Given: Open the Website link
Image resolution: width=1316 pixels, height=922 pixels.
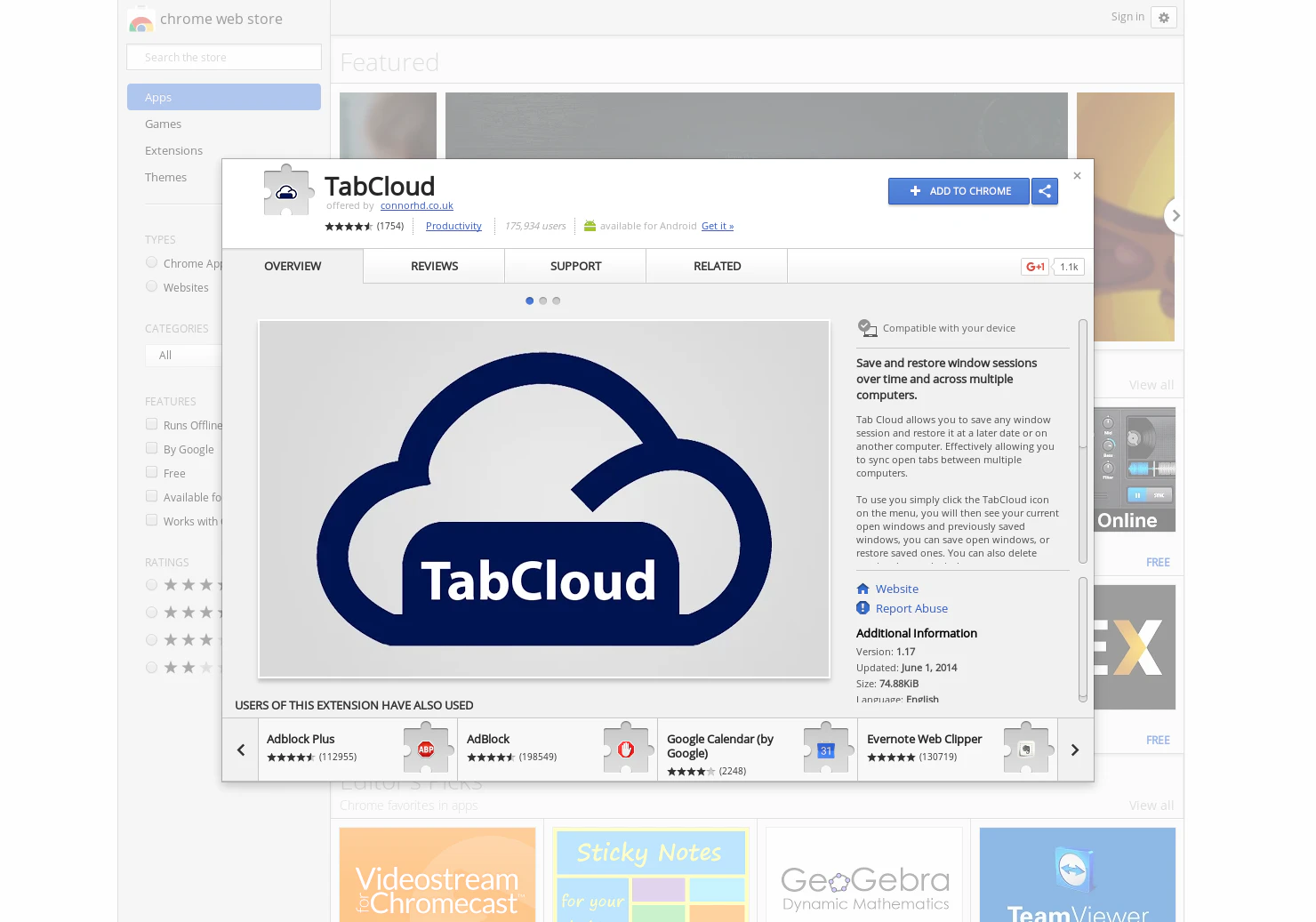Looking at the screenshot, I should pos(896,589).
